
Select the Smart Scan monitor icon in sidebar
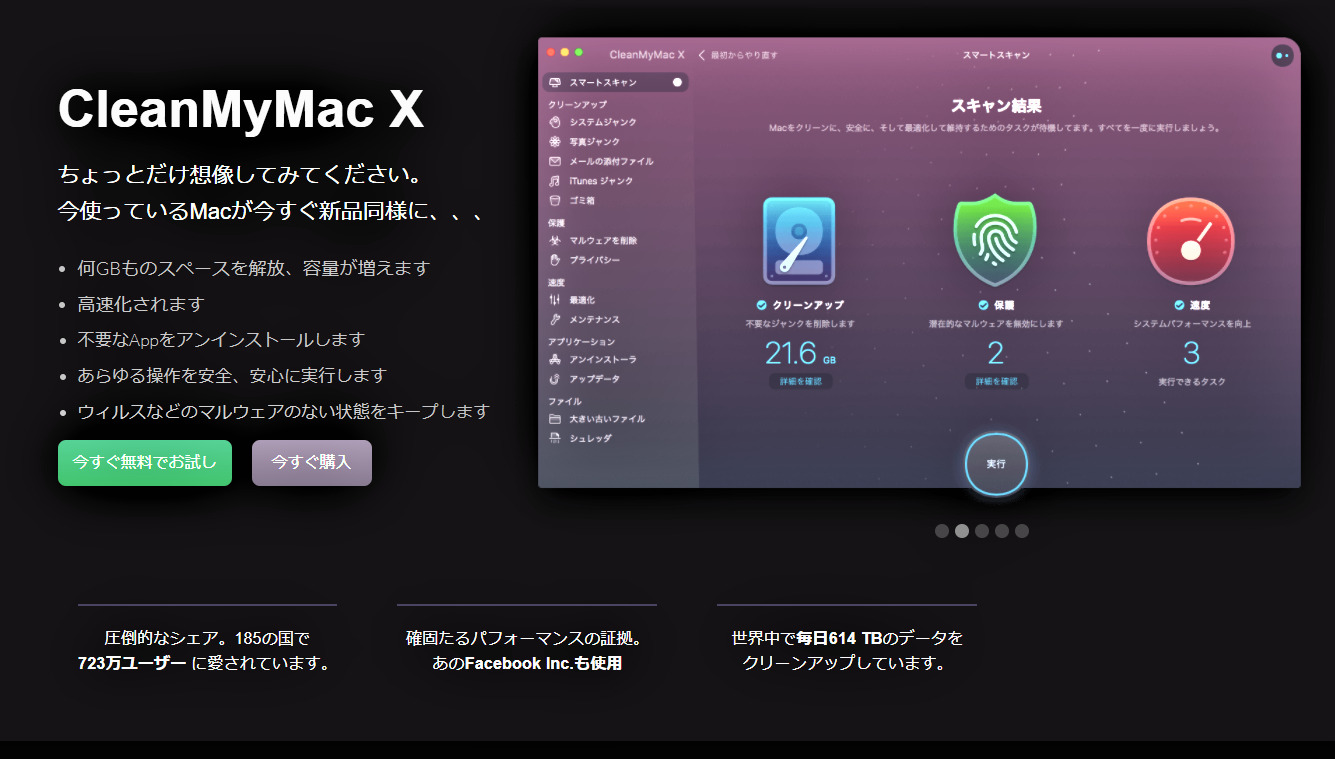[x=555, y=82]
